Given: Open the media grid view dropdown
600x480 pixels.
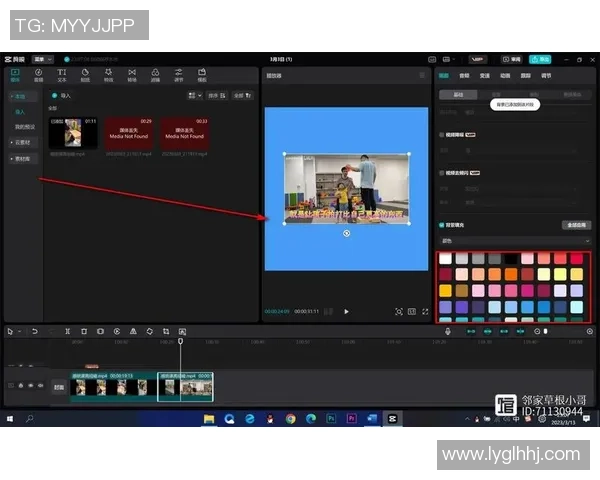Looking at the screenshot, I should coord(195,96).
